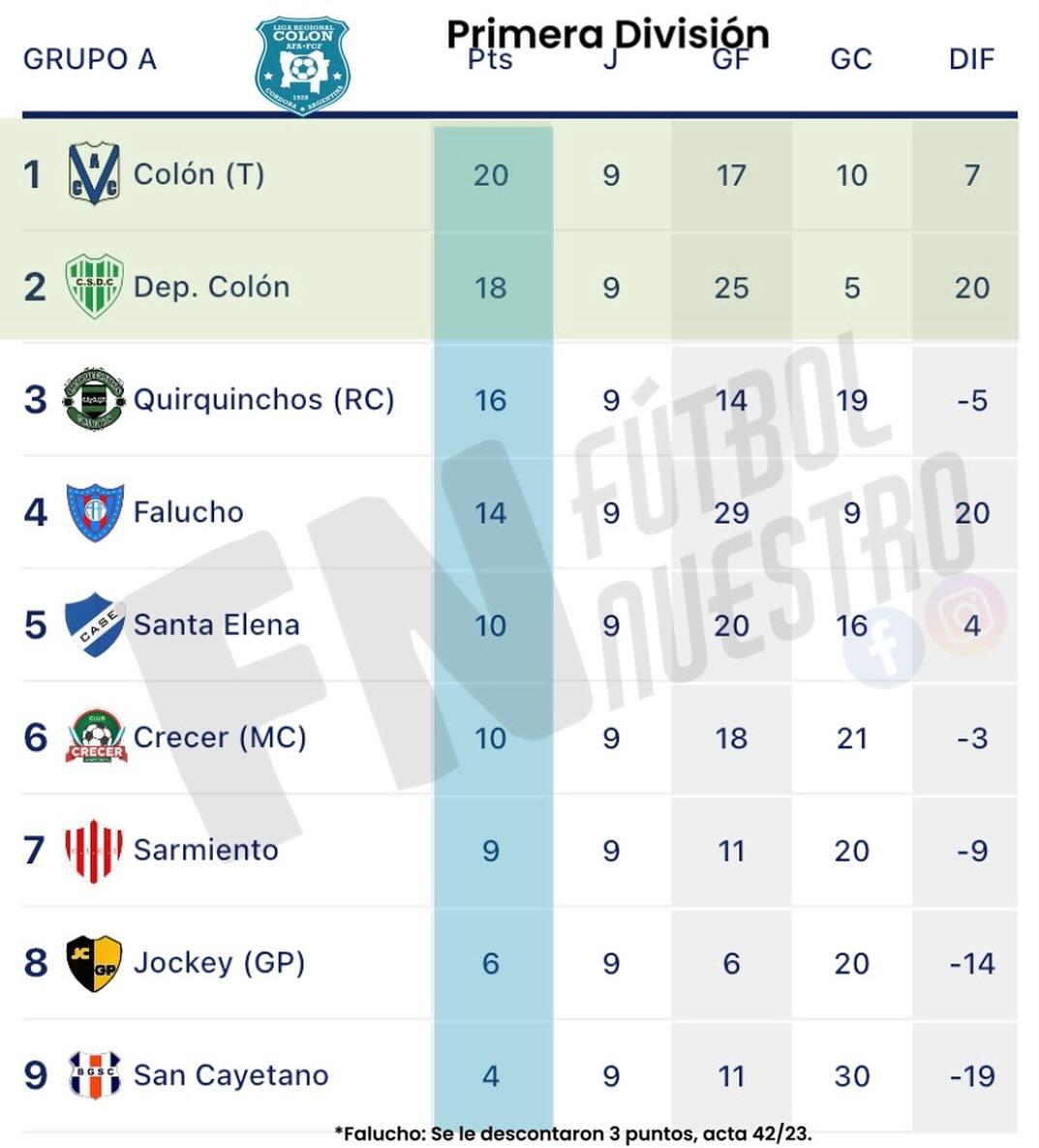Image resolution: width=1039 pixels, height=1148 pixels.
Task: Click the Santa Elena CASE crest
Action: [x=94, y=624]
